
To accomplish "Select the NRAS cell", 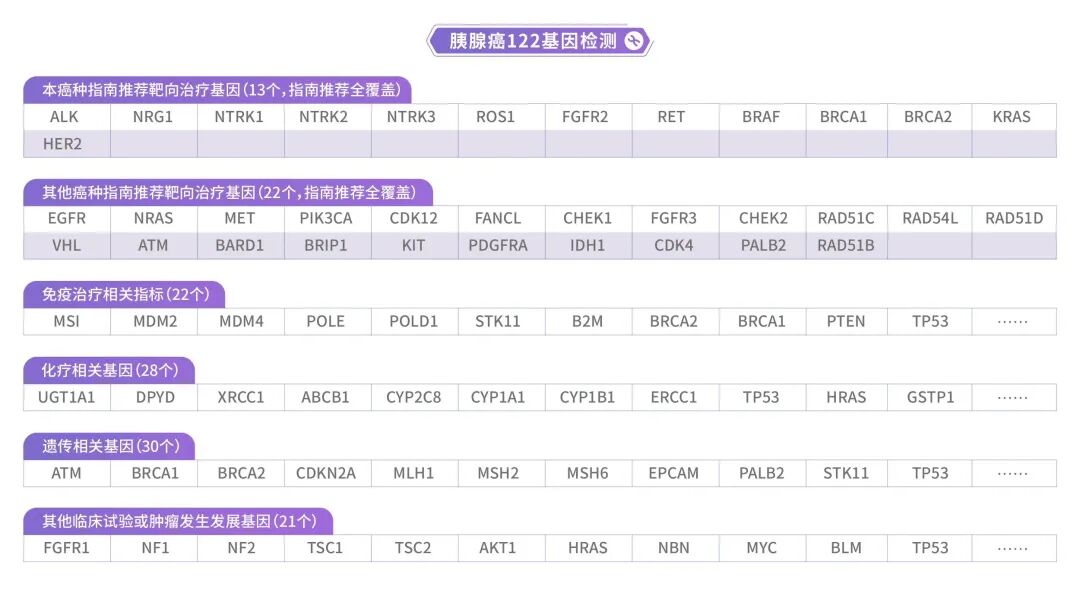I will (x=154, y=218).
